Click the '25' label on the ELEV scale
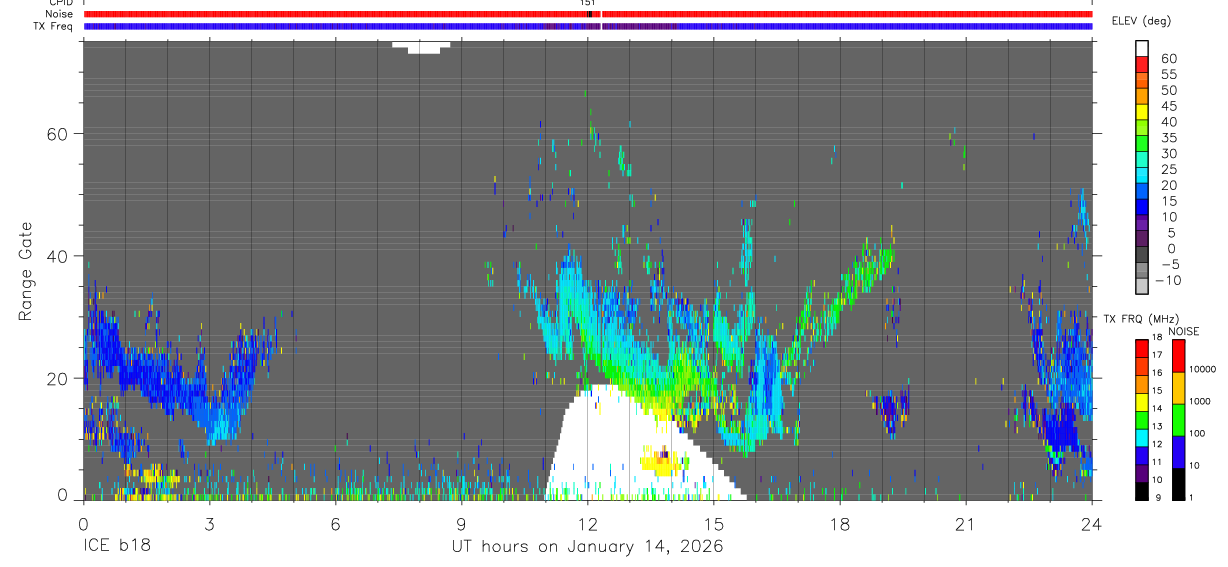Viewport: 1228px width, 567px height. coord(1168,169)
